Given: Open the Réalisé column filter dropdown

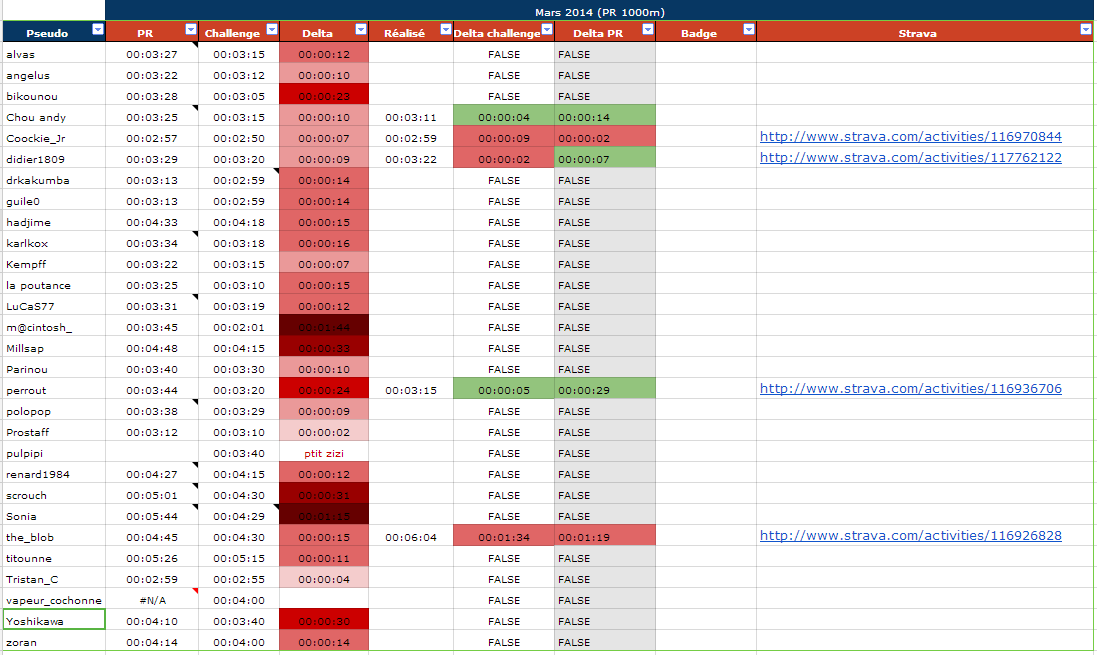Looking at the screenshot, I should point(446,29).
